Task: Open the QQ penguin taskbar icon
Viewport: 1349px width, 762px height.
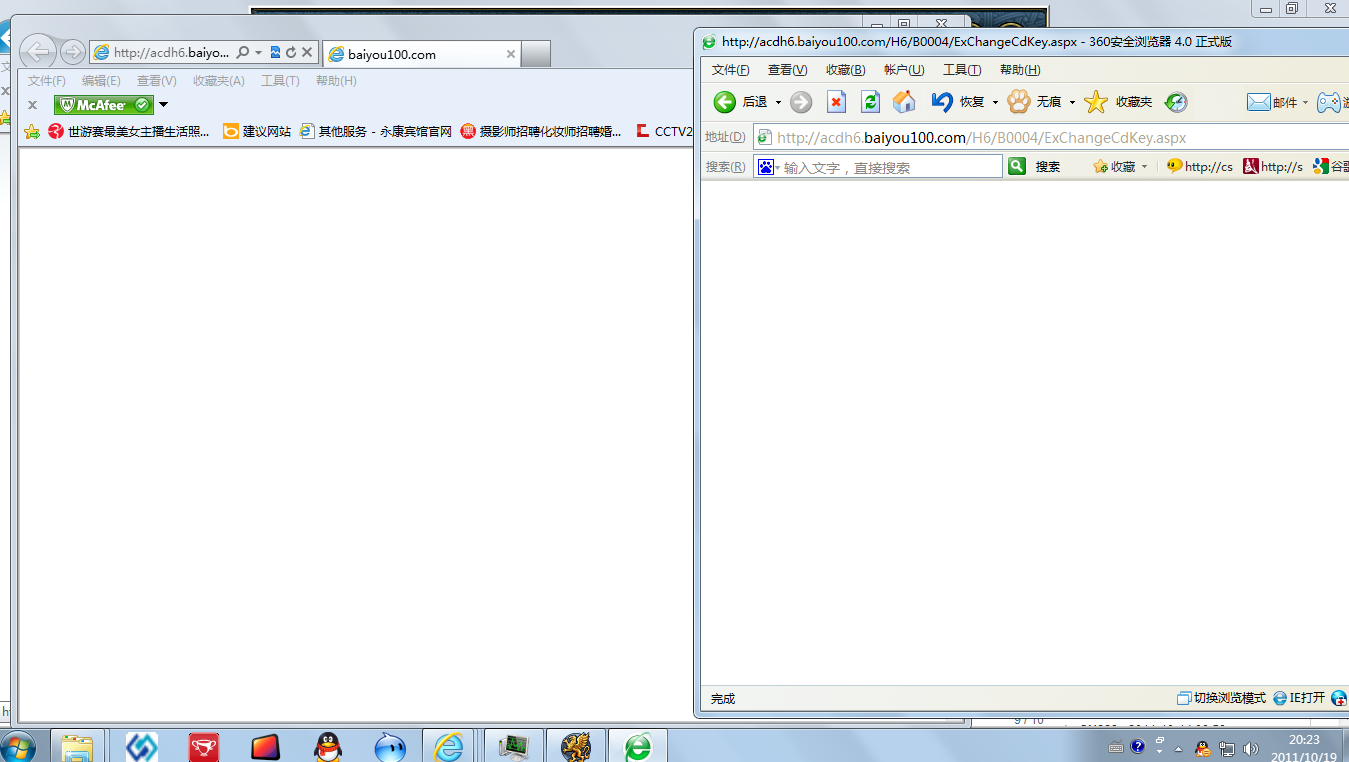Action: (327, 746)
